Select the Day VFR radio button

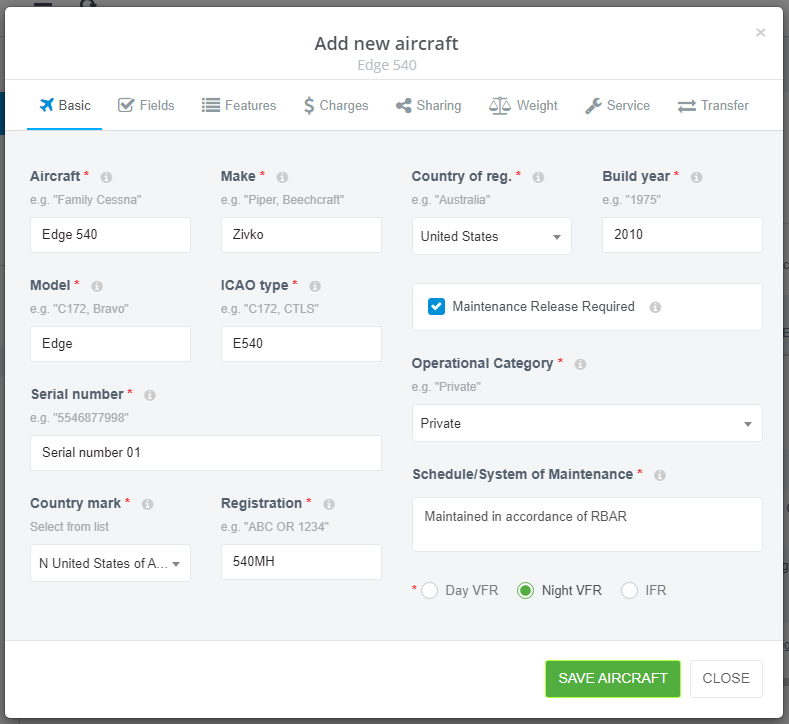point(429,590)
